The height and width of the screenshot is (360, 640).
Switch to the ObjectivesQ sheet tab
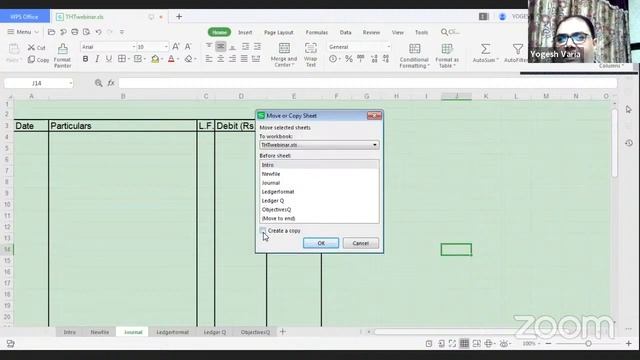click(255, 332)
